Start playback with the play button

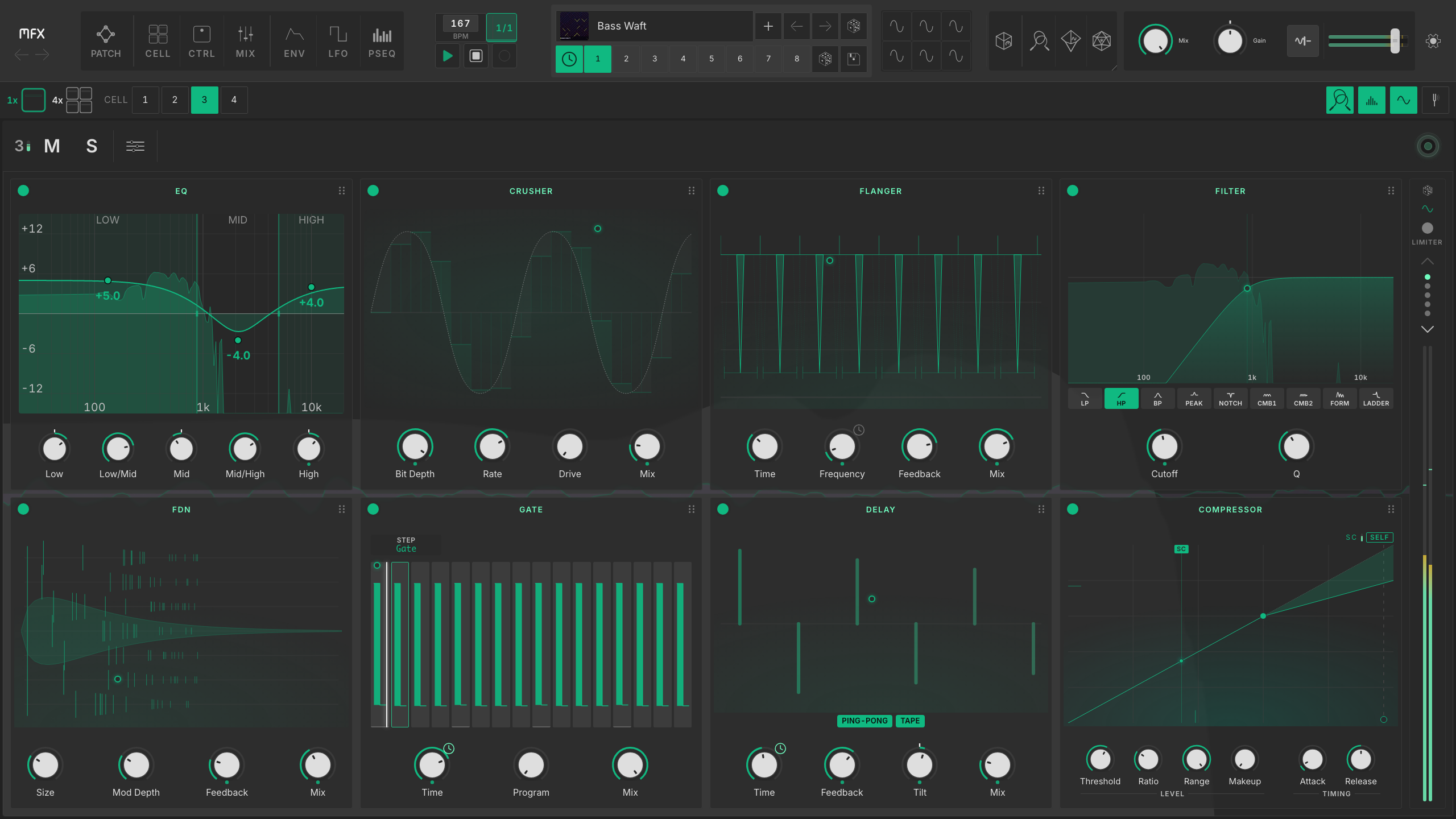448,56
